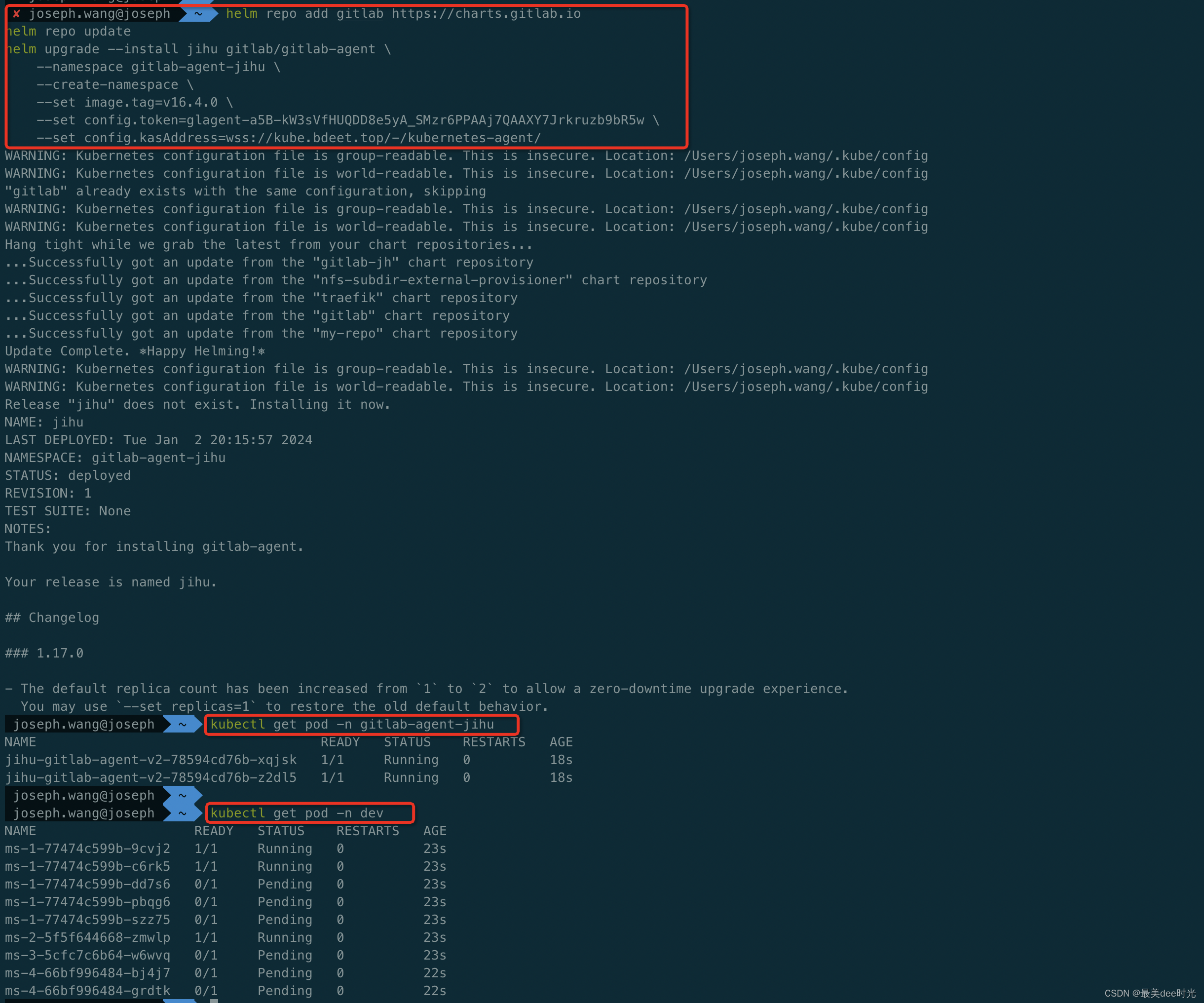1204x1003 pixels.
Task: Click pod name ms-1-77474c599b-9cvj2
Action: point(88,849)
